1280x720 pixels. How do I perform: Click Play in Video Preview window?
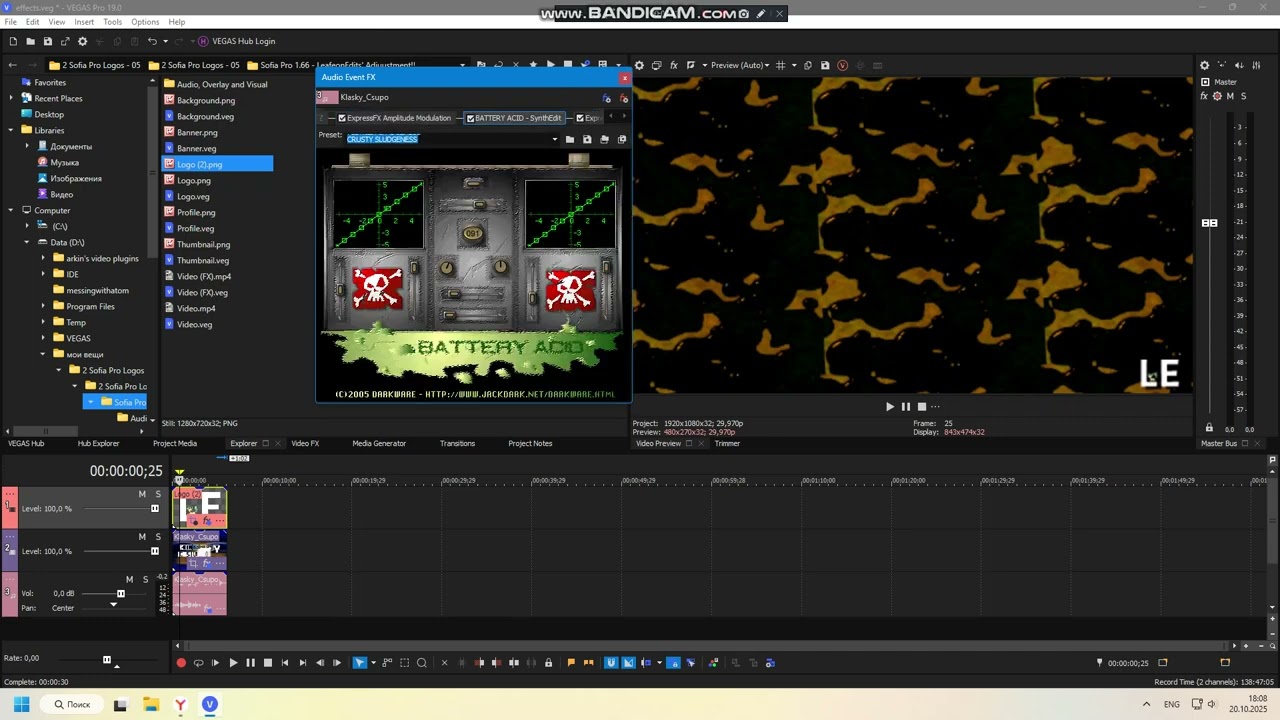889,406
